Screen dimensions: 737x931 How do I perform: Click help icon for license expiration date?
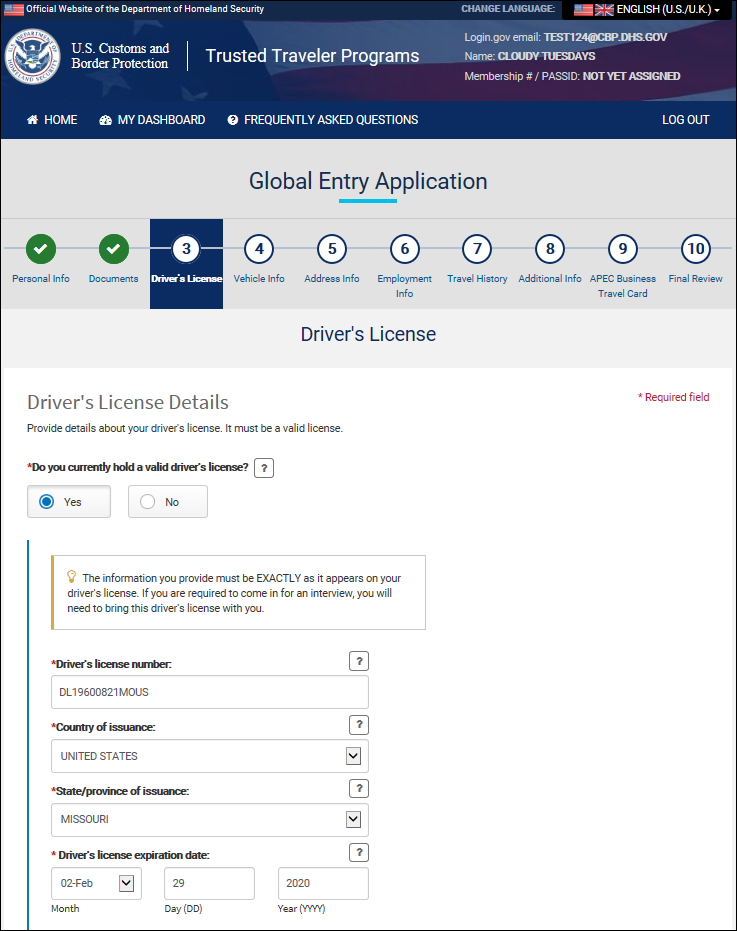(359, 852)
